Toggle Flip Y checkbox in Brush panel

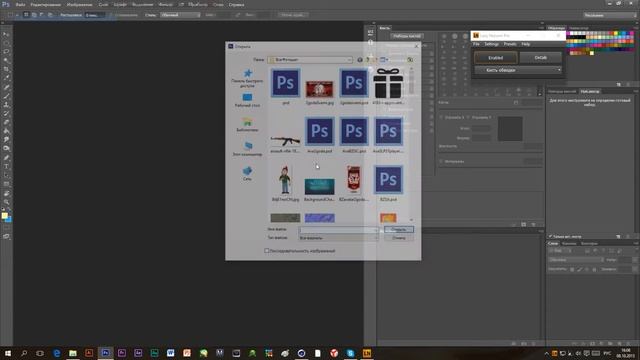pyautogui.click(x=468, y=117)
